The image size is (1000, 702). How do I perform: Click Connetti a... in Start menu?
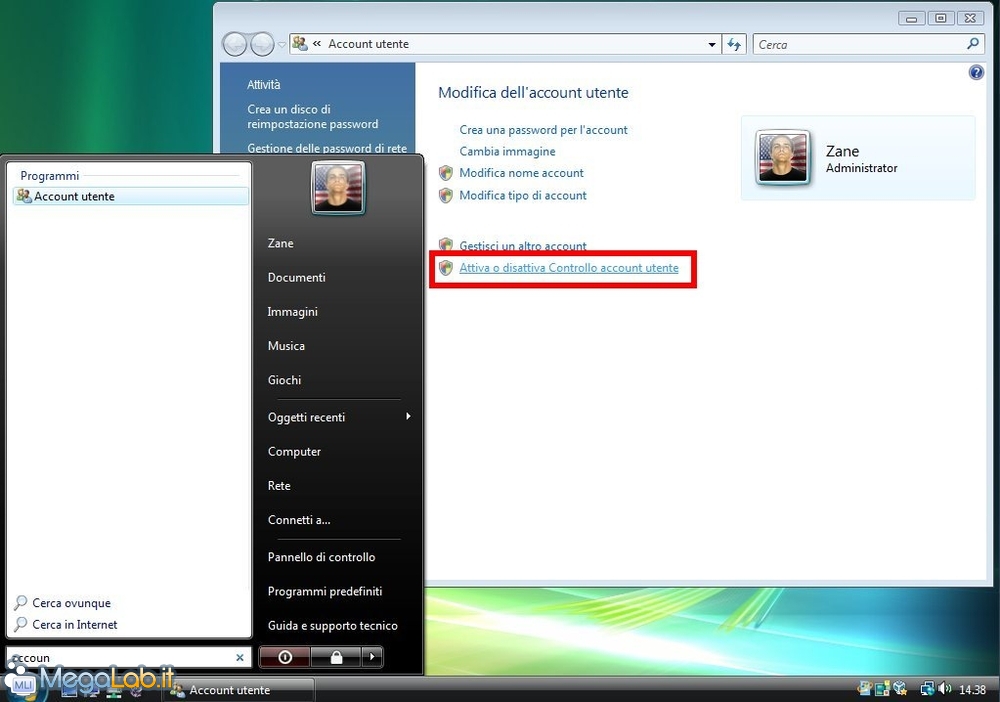[299, 520]
